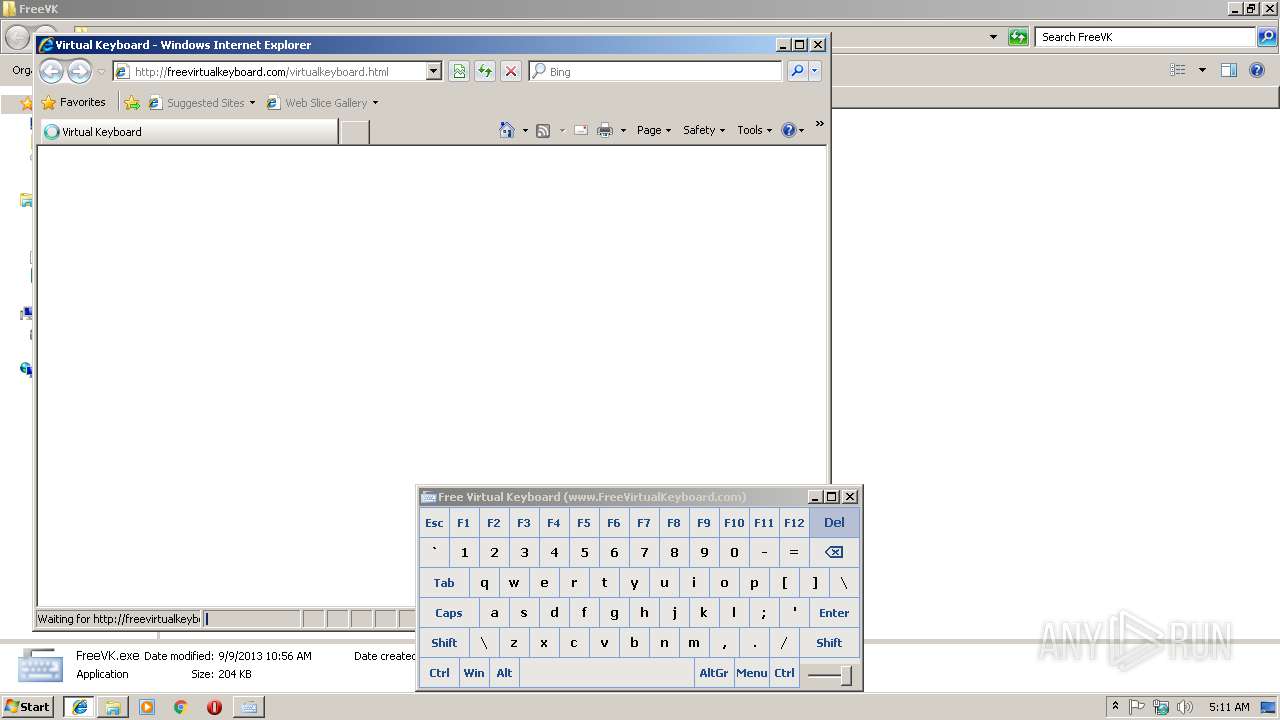
Task: Click the virtual keyboard space bar
Action: [606, 673]
